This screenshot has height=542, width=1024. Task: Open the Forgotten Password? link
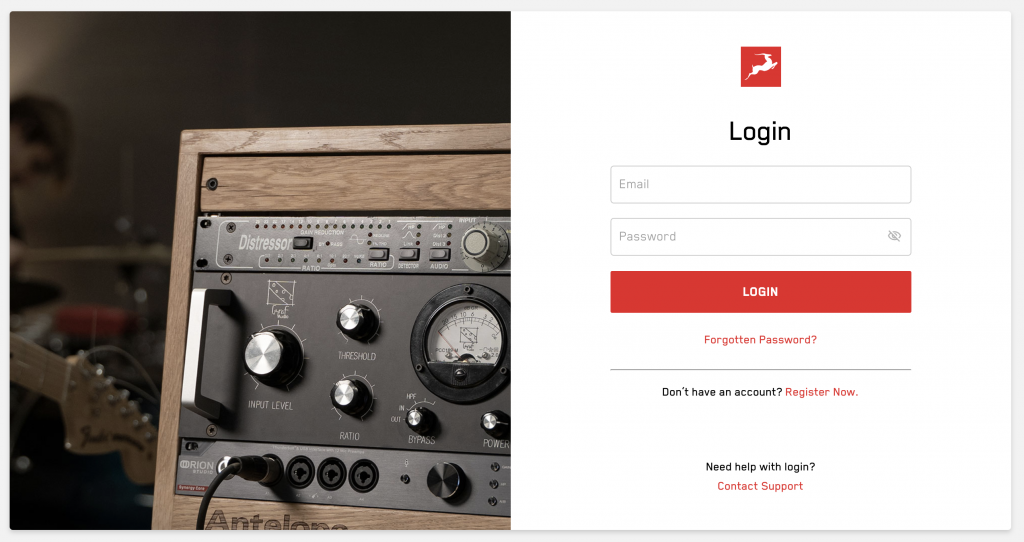760,340
